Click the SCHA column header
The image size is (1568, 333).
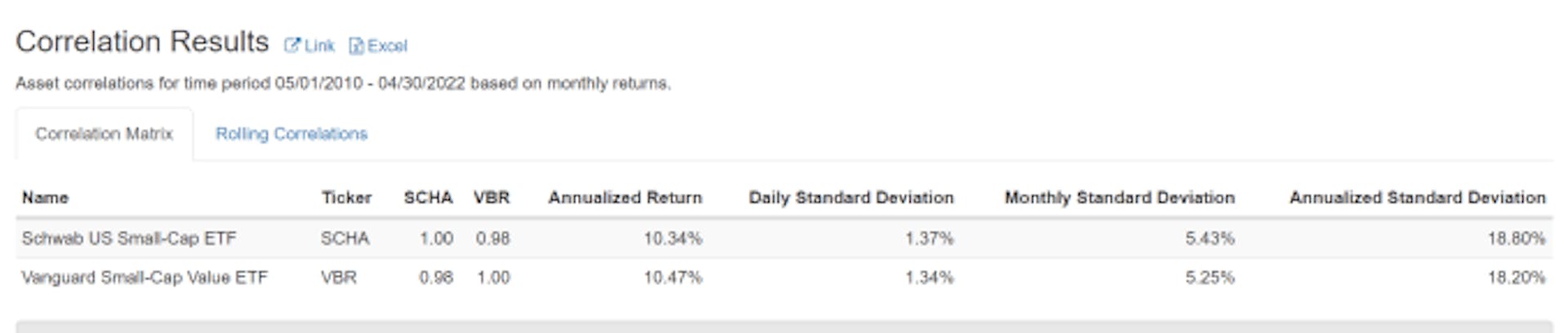(428, 198)
